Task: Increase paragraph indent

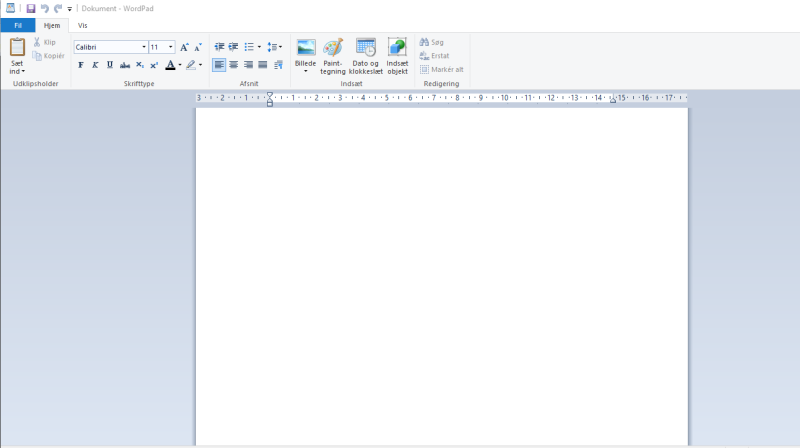Action: coord(233,47)
